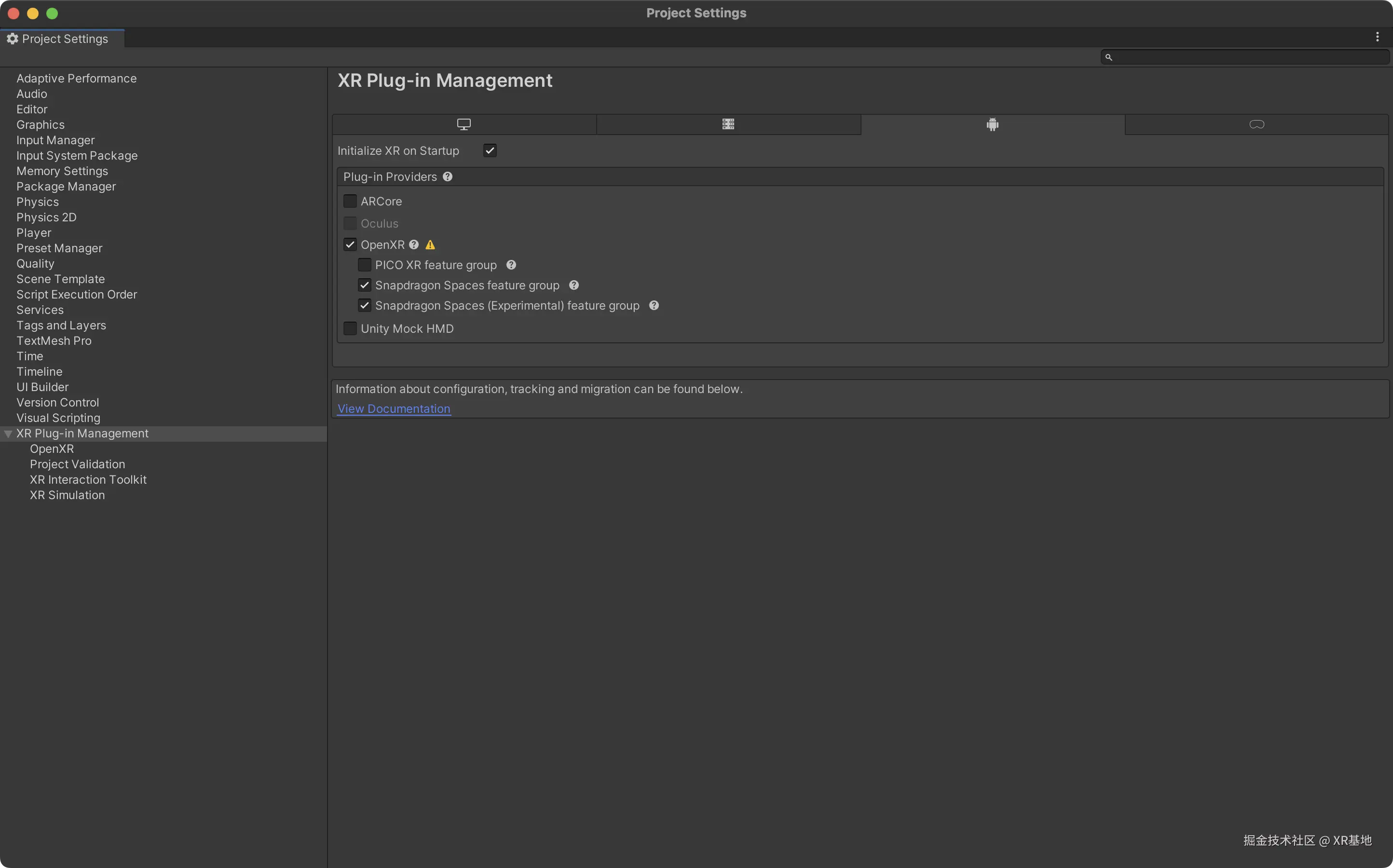Select the Player settings category
Image resolution: width=1393 pixels, height=868 pixels.
click(33, 232)
